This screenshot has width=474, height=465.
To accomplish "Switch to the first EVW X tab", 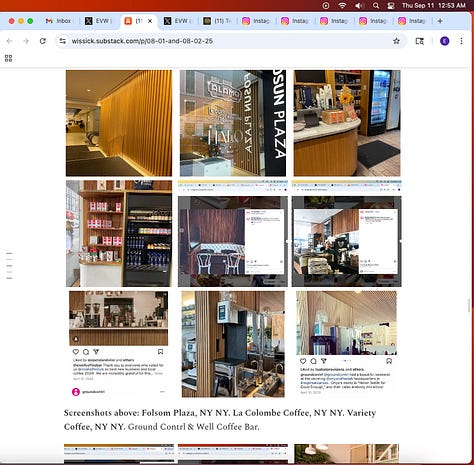I will click(x=98, y=21).
